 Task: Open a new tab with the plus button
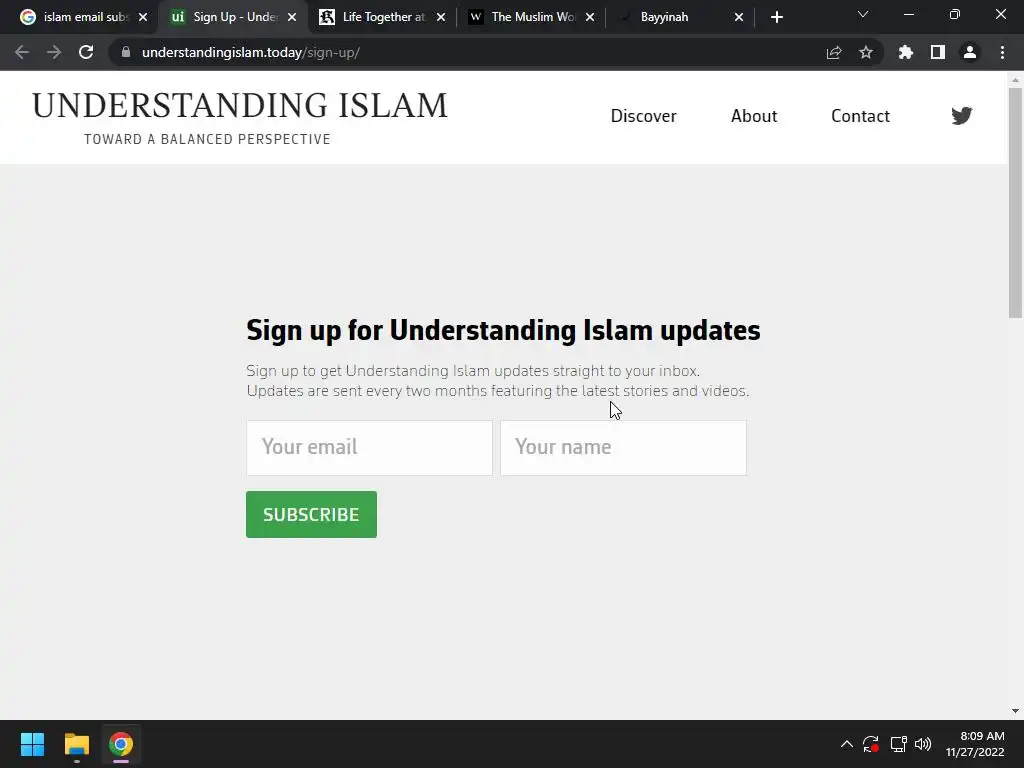(x=776, y=17)
